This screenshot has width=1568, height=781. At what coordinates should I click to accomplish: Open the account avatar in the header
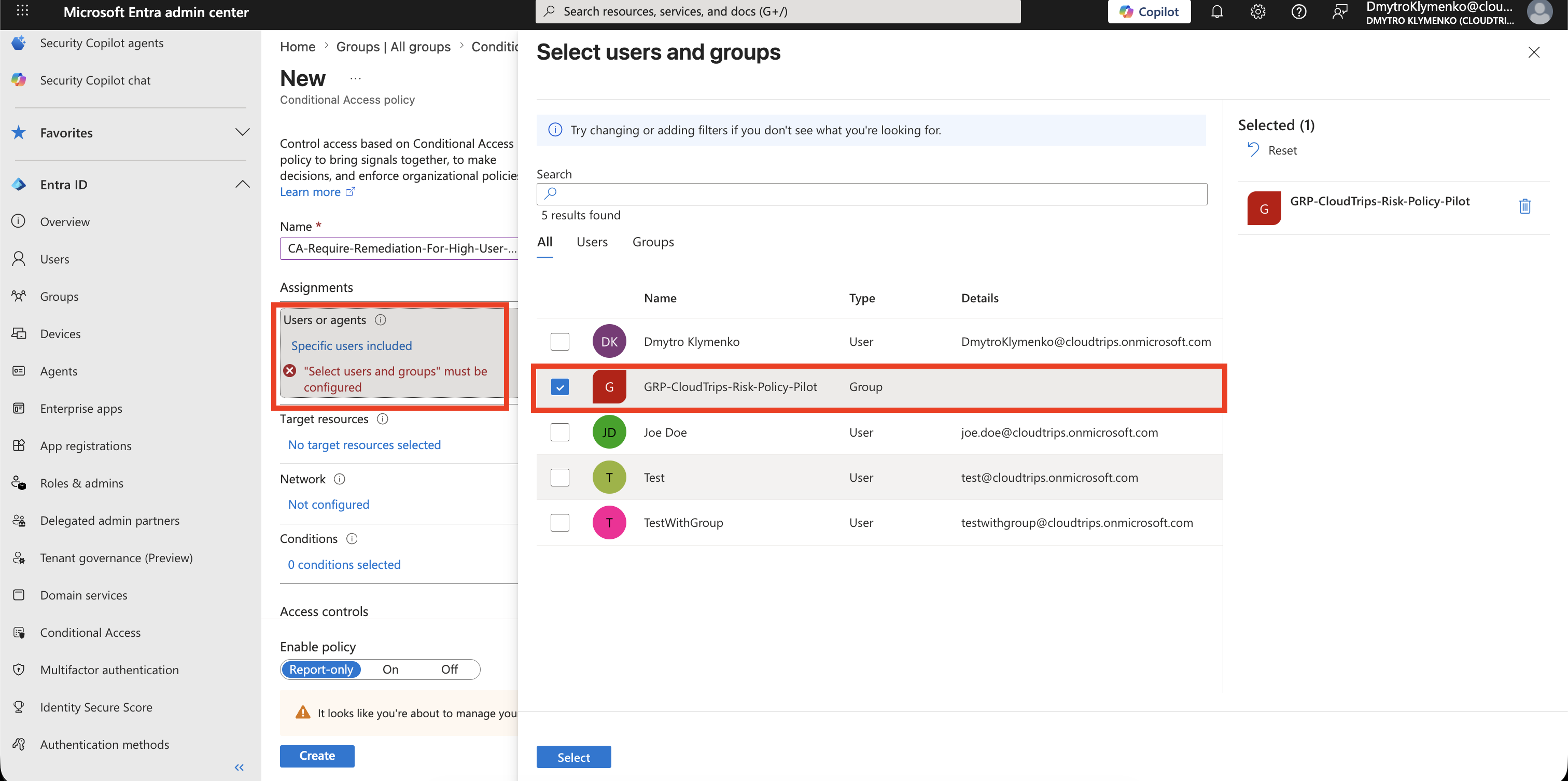[x=1539, y=11]
